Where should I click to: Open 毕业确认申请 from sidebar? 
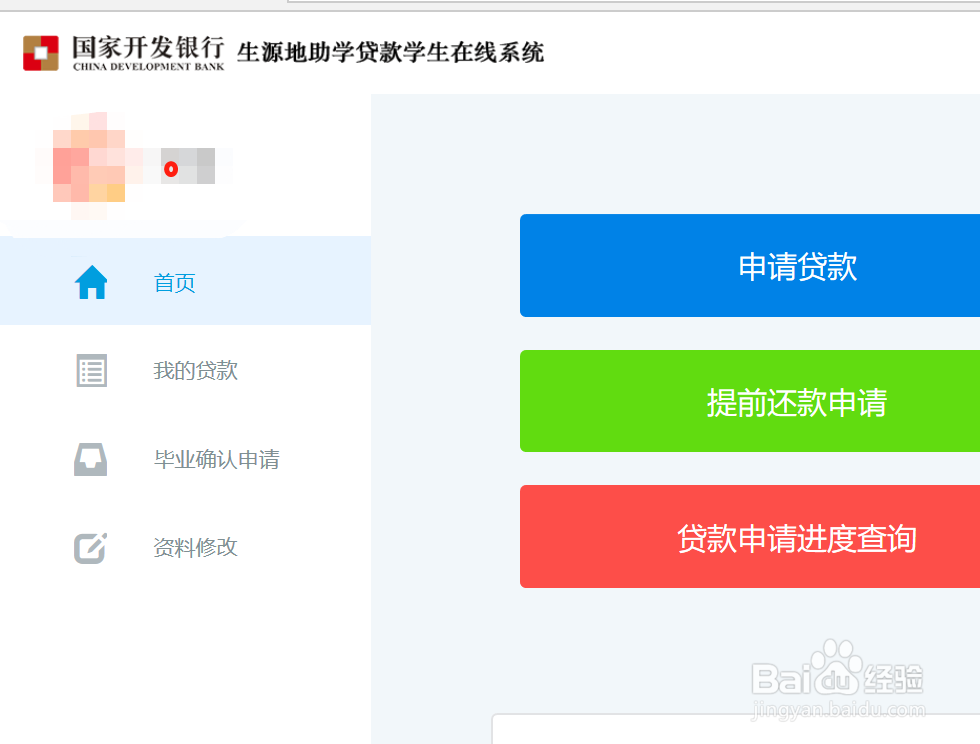click(215, 459)
